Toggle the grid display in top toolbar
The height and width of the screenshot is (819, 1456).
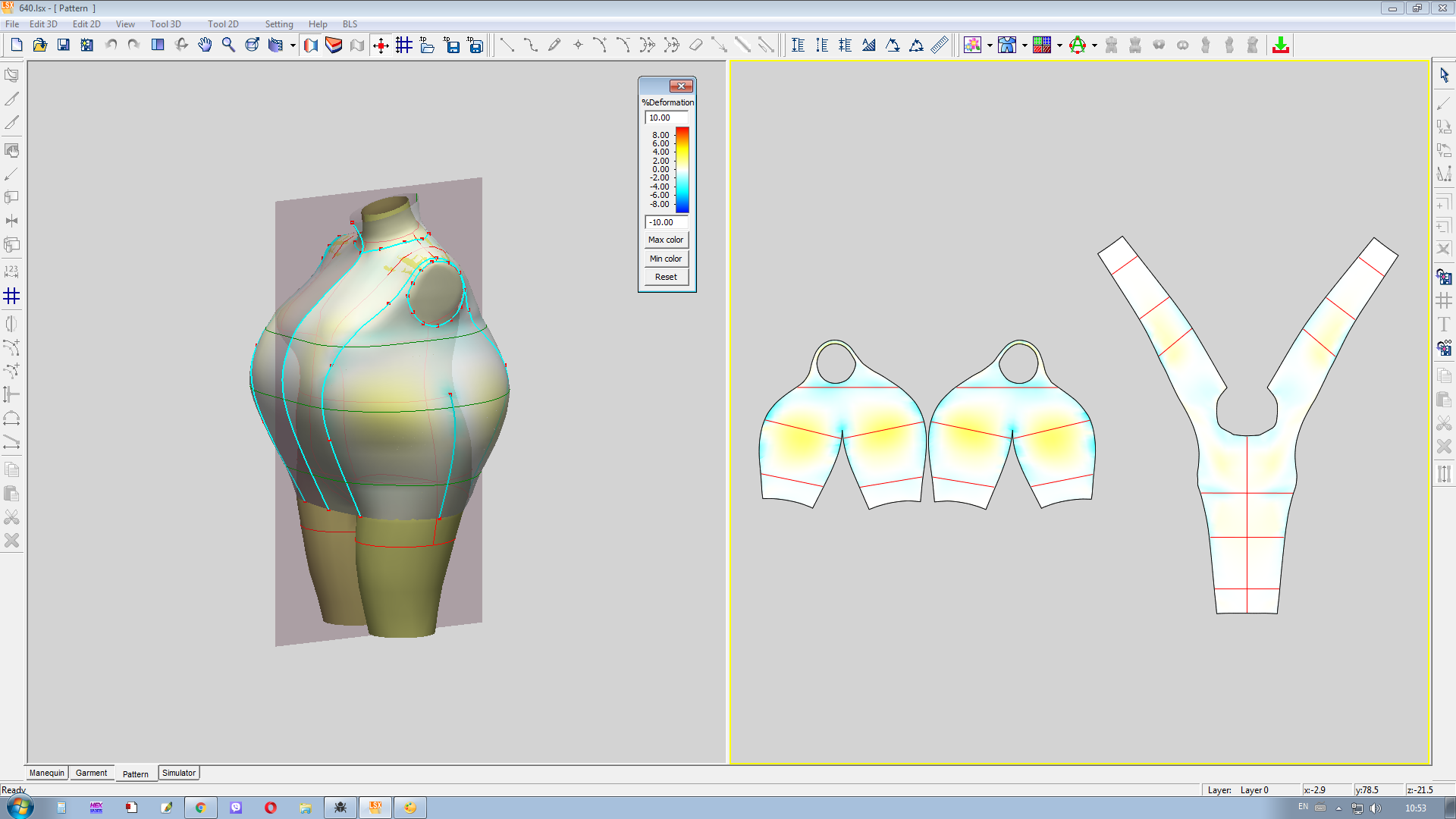(404, 45)
